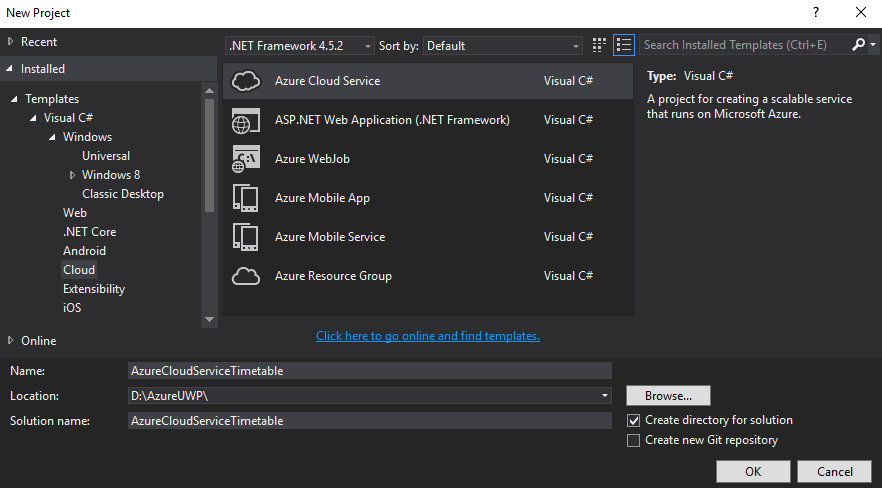The width and height of the screenshot is (882, 488).
Task: Click the Search Installed Templates box
Action: (x=745, y=45)
